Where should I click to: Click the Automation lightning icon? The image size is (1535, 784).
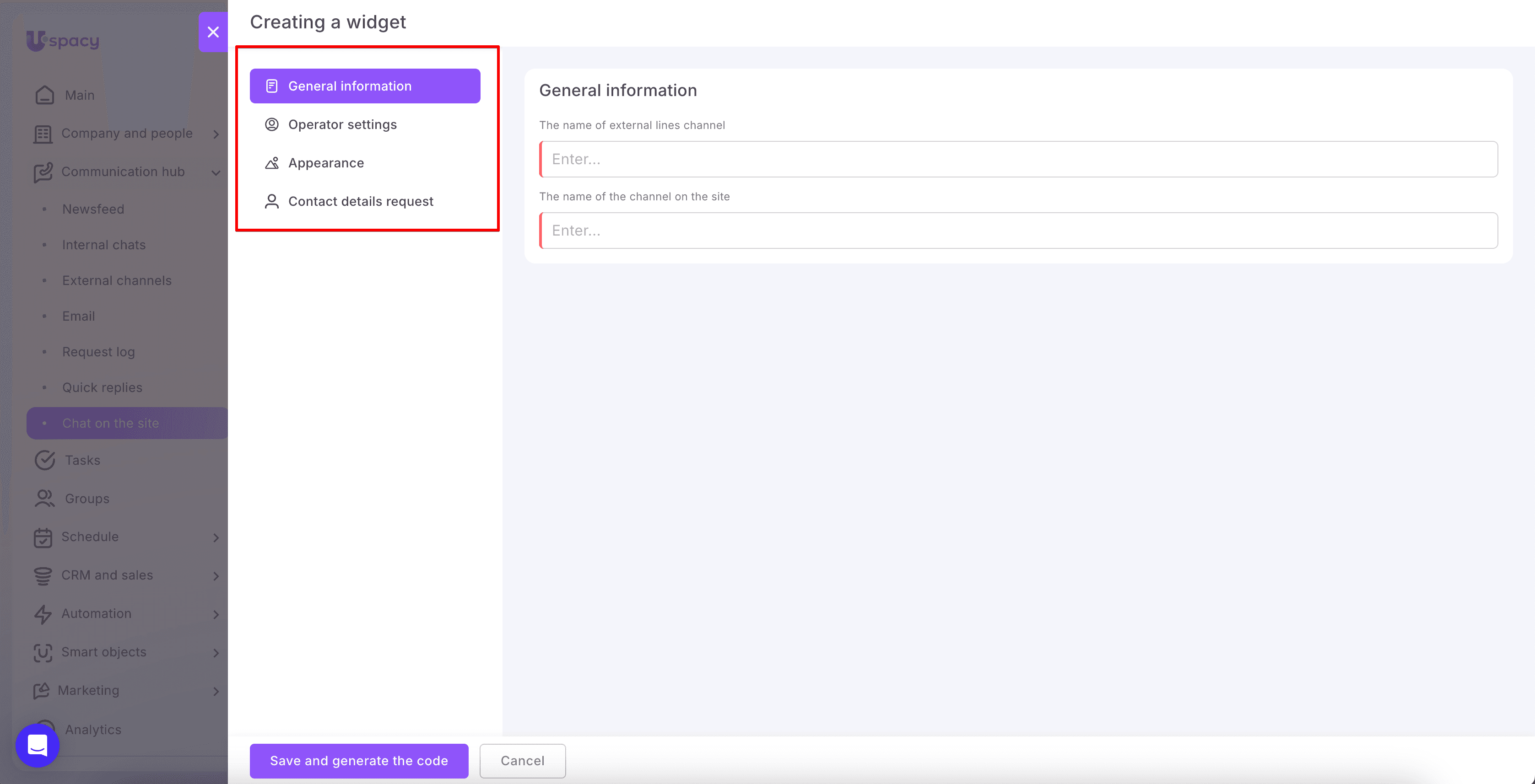[x=43, y=614]
